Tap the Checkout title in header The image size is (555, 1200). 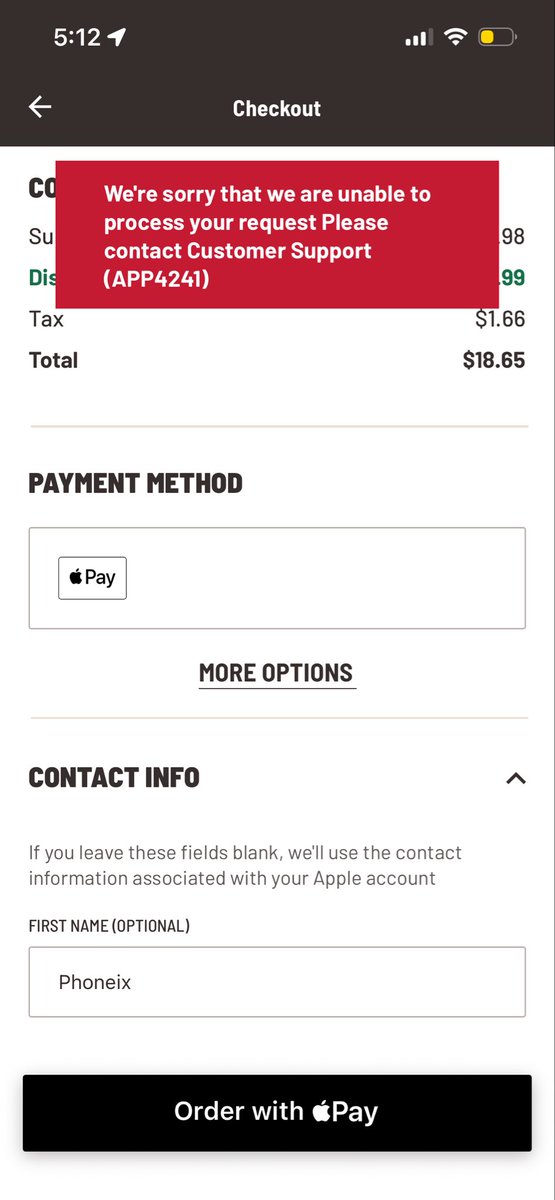[x=277, y=108]
